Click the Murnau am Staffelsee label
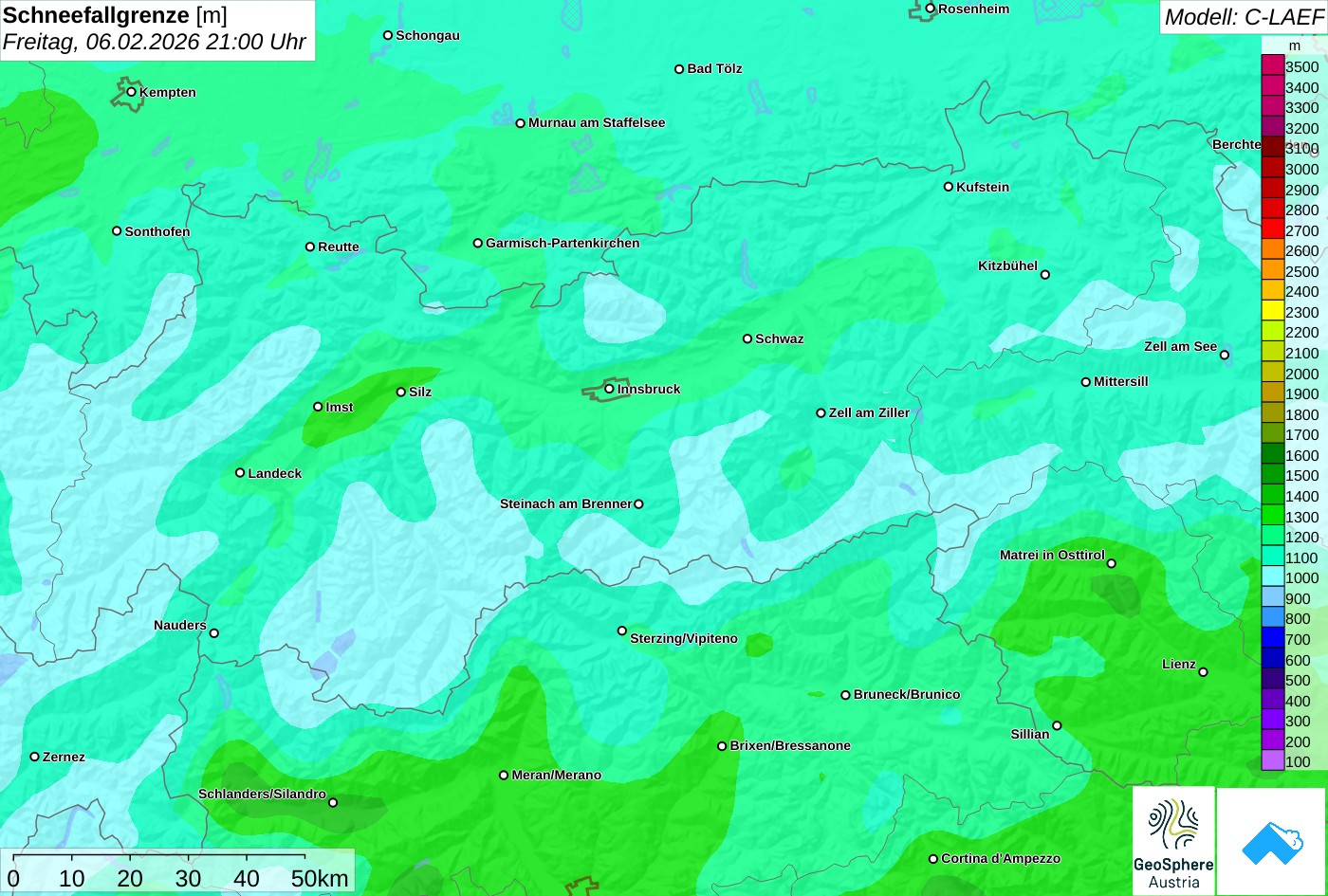Viewport: 1328px width, 896px height. click(597, 122)
